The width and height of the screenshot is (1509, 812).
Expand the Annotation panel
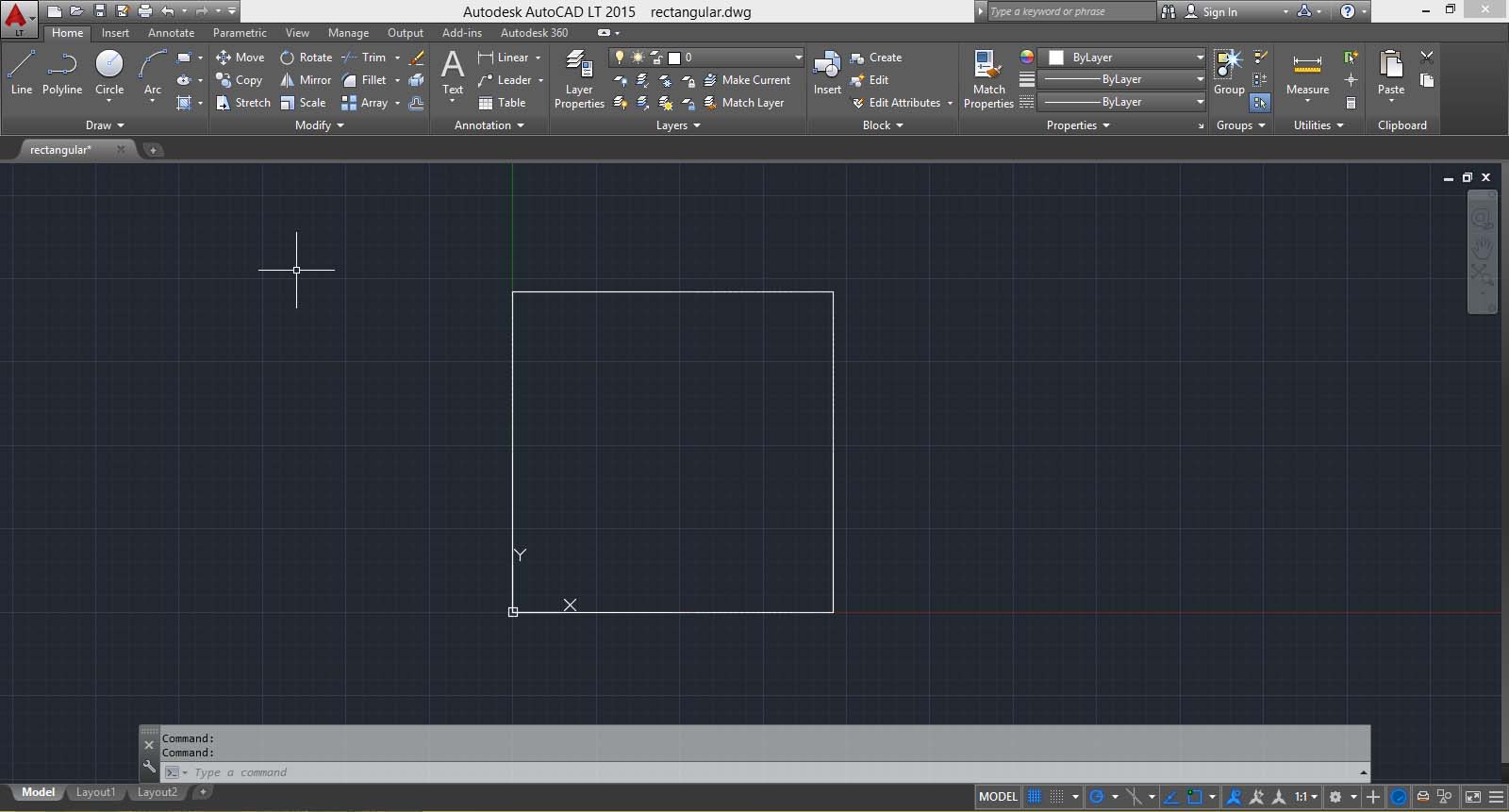(x=489, y=125)
